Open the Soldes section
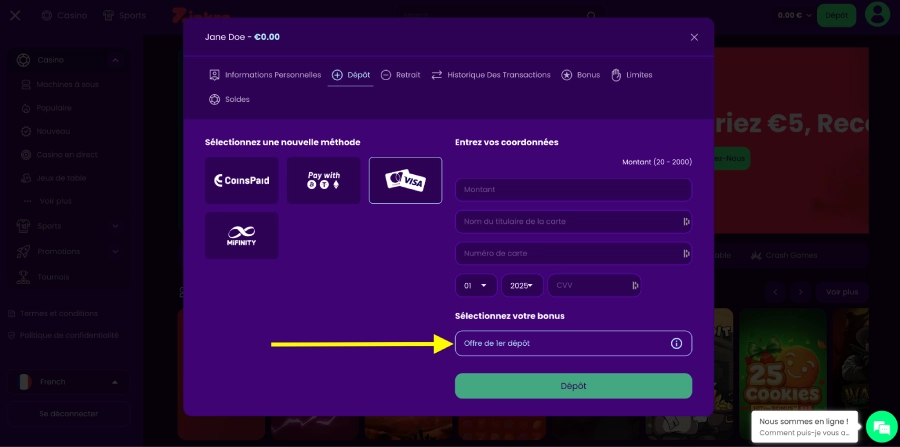The width and height of the screenshot is (900, 447). pyautogui.click(x=229, y=99)
